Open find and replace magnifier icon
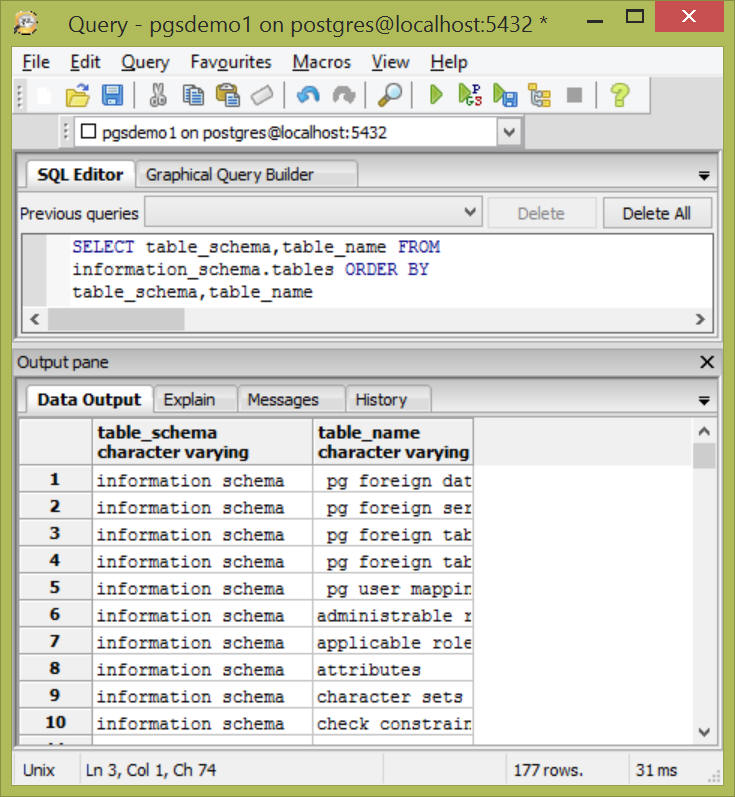 (x=390, y=95)
